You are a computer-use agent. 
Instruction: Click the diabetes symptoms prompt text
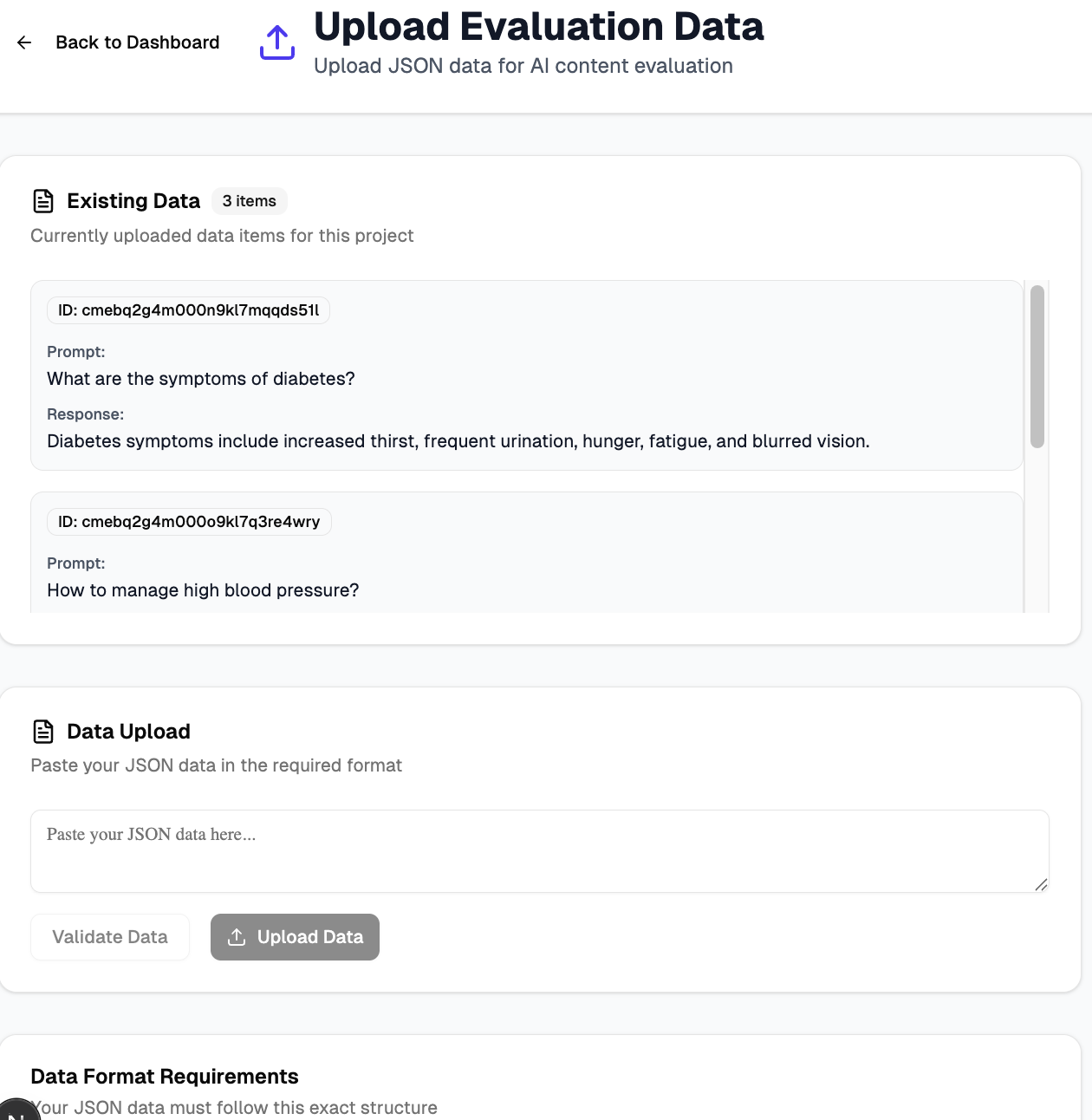click(201, 379)
